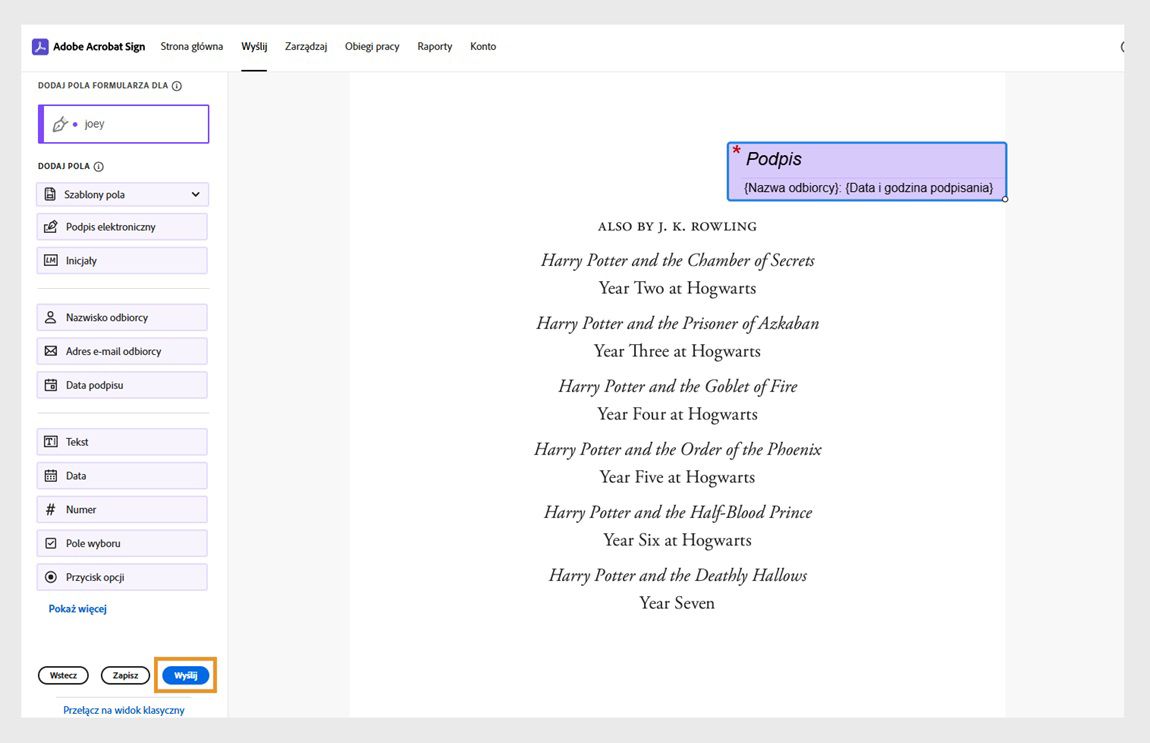Viewport: 1150px width, 743px height.
Task: Add Data podpisu field
Action: [122, 385]
